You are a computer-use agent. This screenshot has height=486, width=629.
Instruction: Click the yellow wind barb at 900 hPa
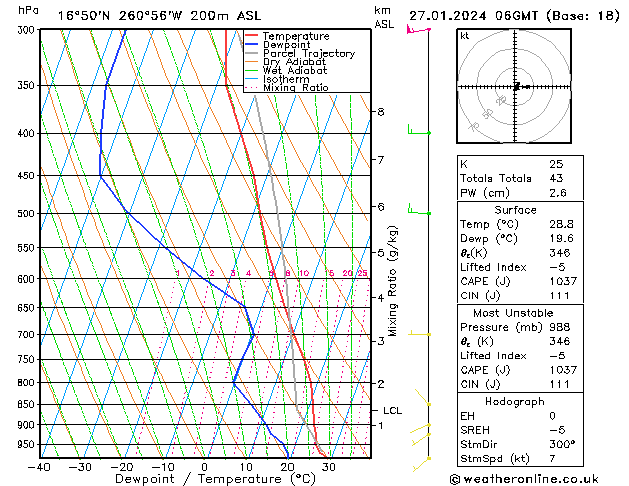point(420,429)
